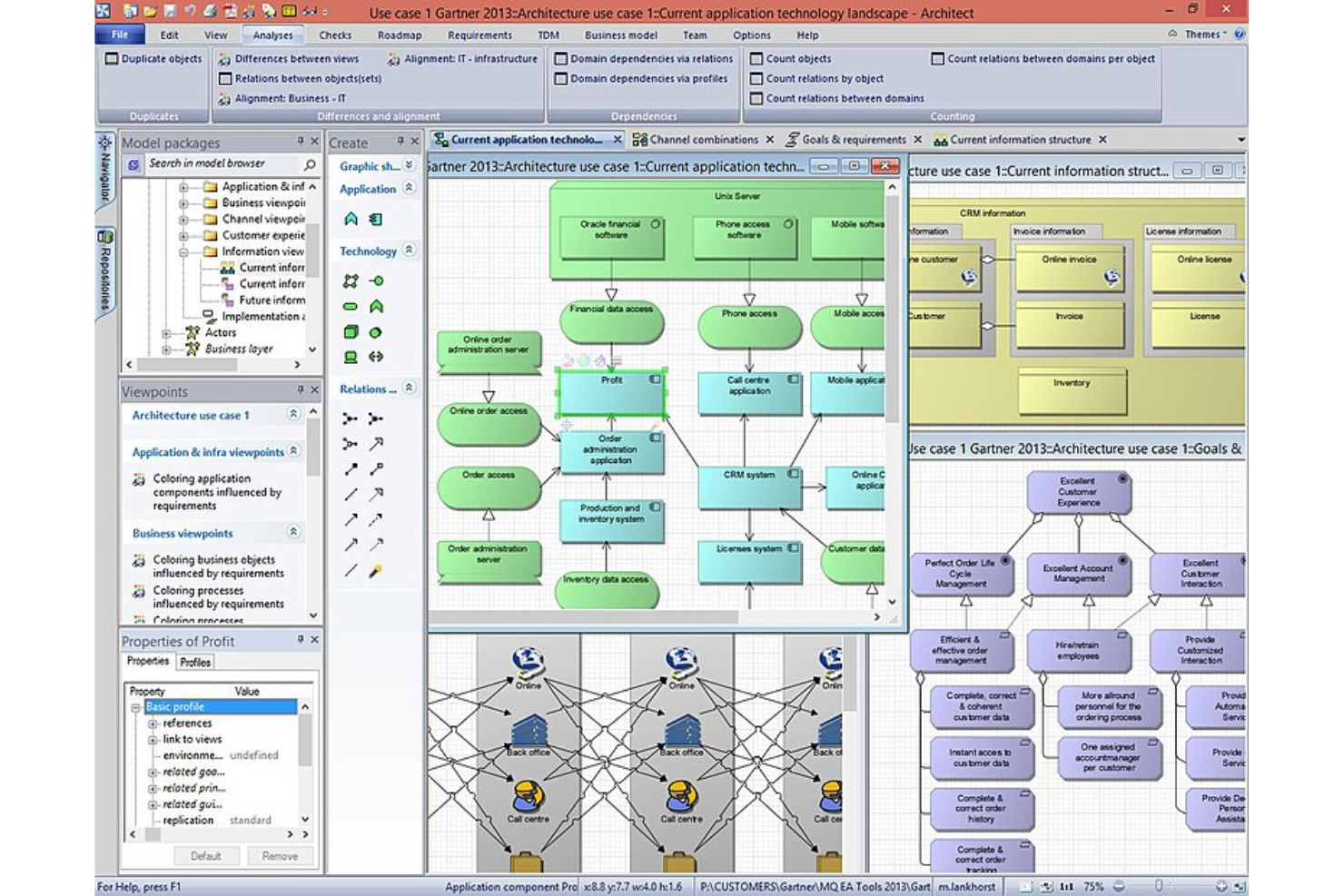Click the Duplicate objects icon in Analyses ribbon
Image resolution: width=1344 pixels, height=896 pixels.
click(111, 58)
